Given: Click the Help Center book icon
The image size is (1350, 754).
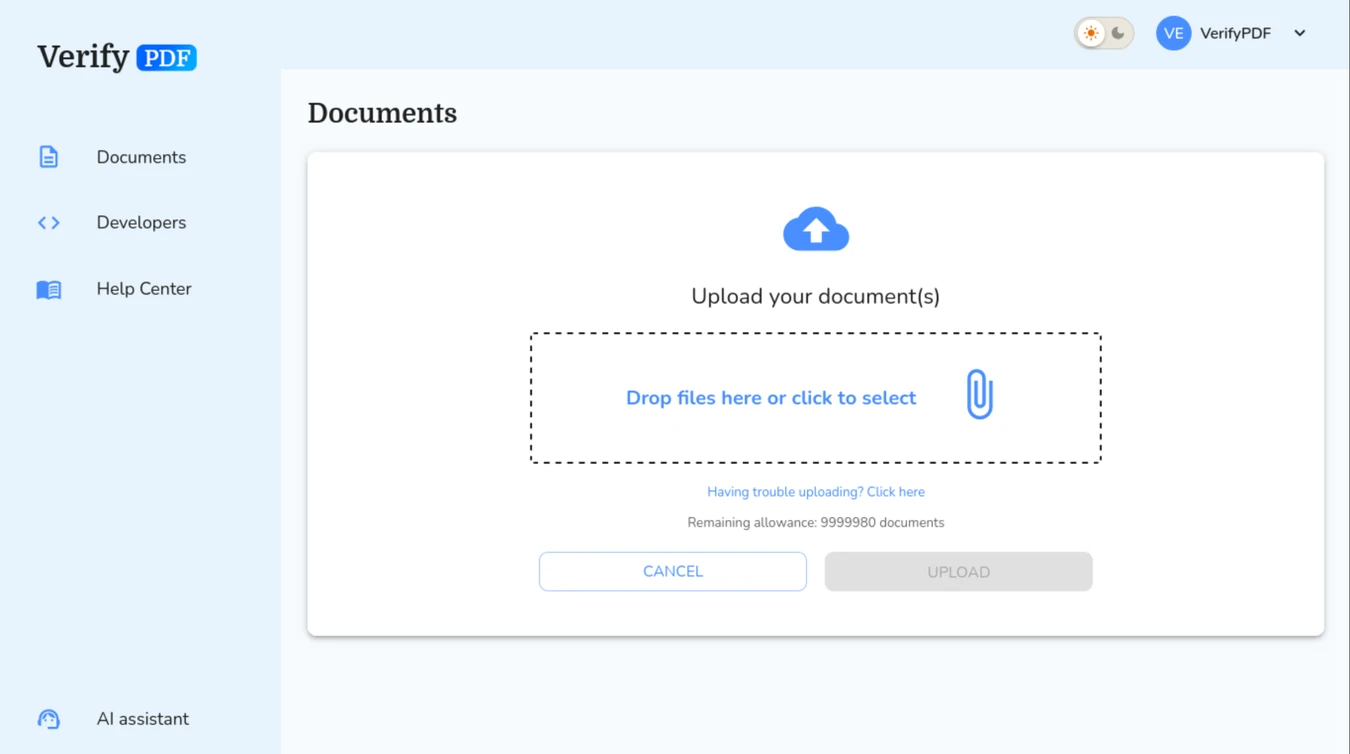Looking at the screenshot, I should pos(48,289).
